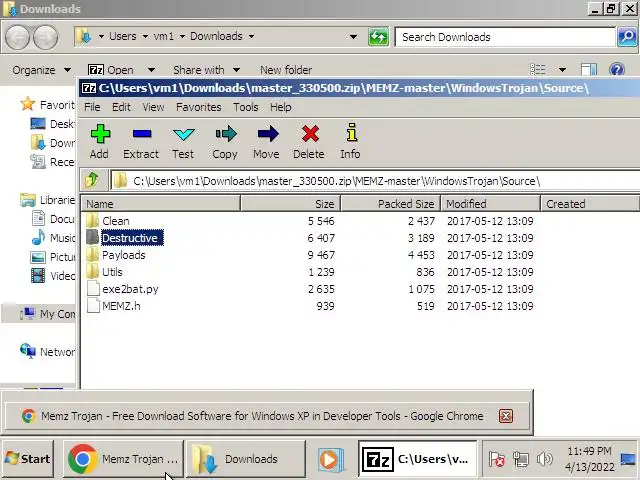Sort by the Name column header
Screen dimensions: 640x480
[160, 204]
